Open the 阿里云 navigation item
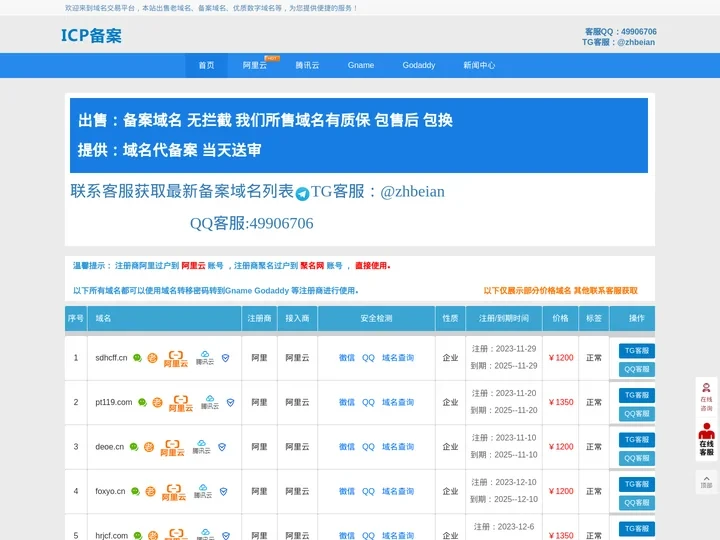 click(x=255, y=65)
